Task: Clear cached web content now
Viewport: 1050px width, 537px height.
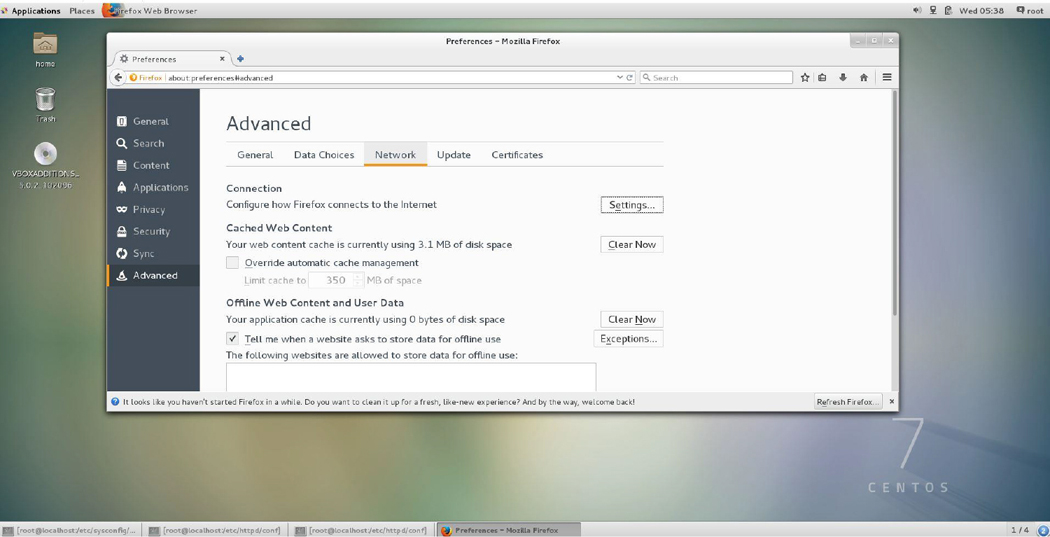Action: coord(631,245)
